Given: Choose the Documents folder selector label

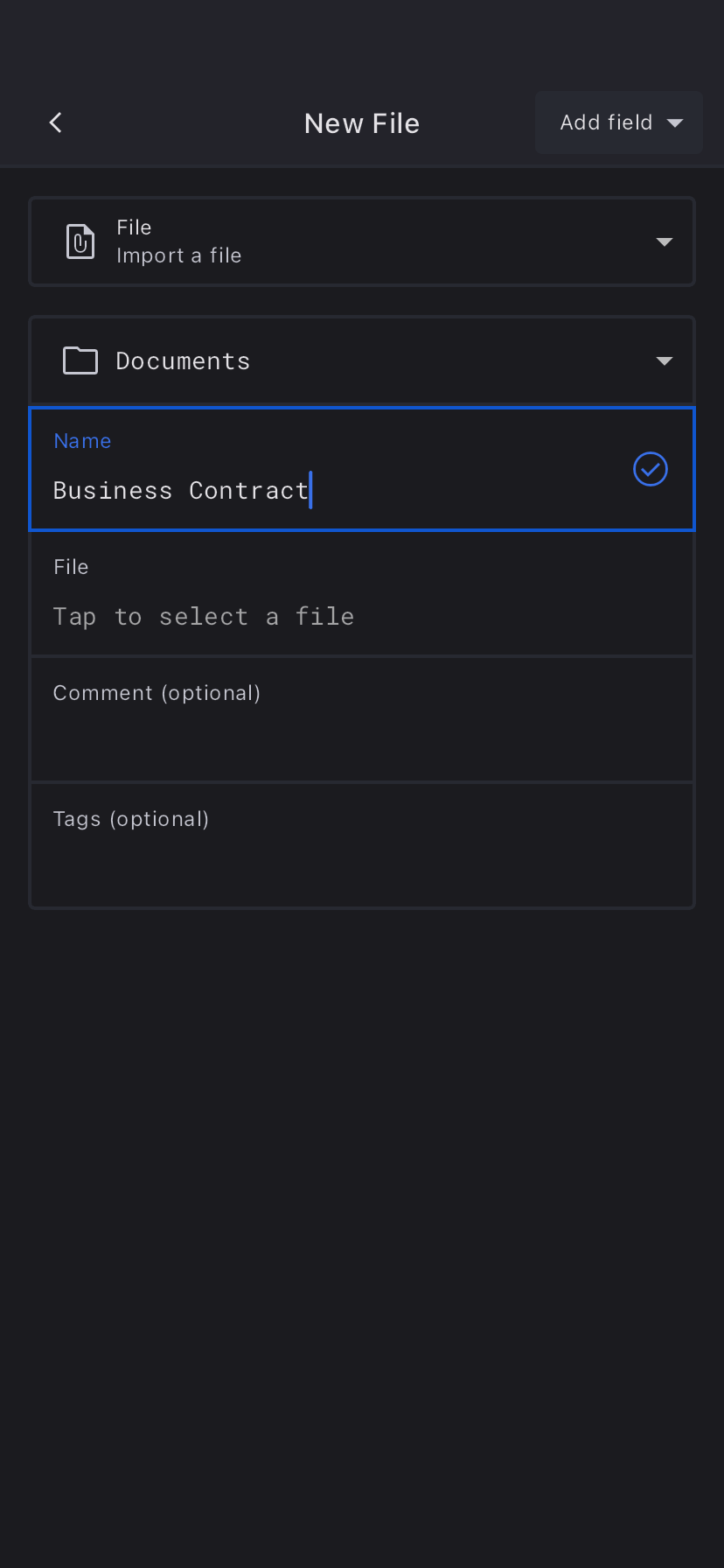Looking at the screenshot, I should click(183, 361).
